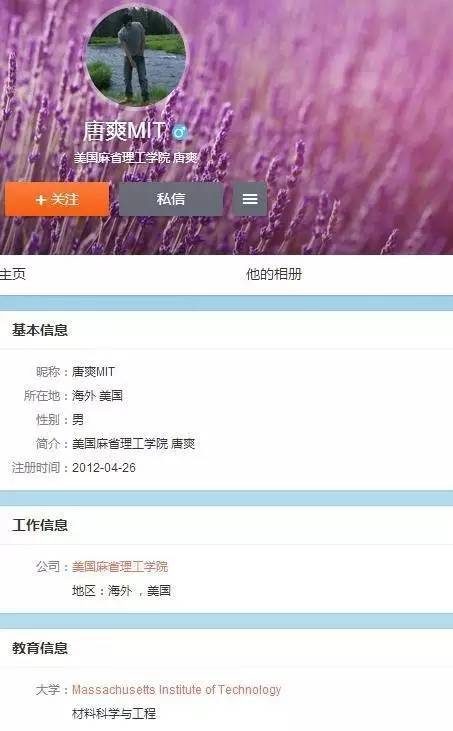
Task: Click the male gender icon beside 唐爽MIT
Action: (x=179, y=132)
